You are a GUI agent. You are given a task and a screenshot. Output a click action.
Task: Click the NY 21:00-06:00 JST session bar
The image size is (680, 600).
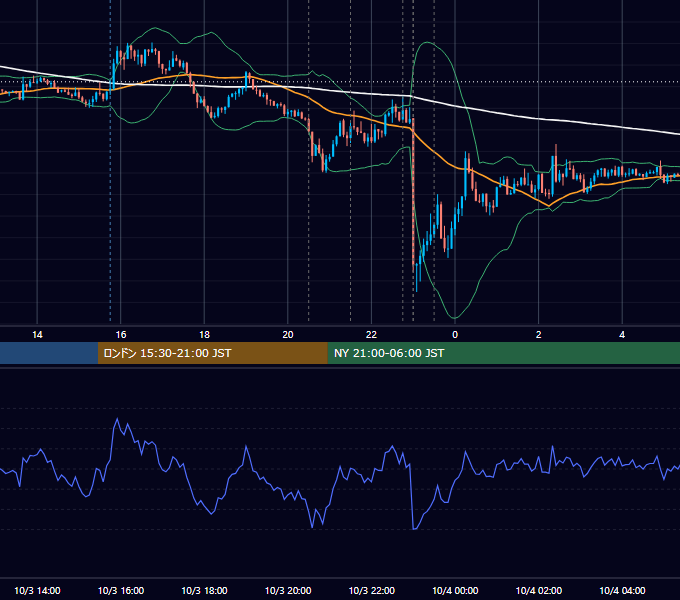click(x=503, y=353)
